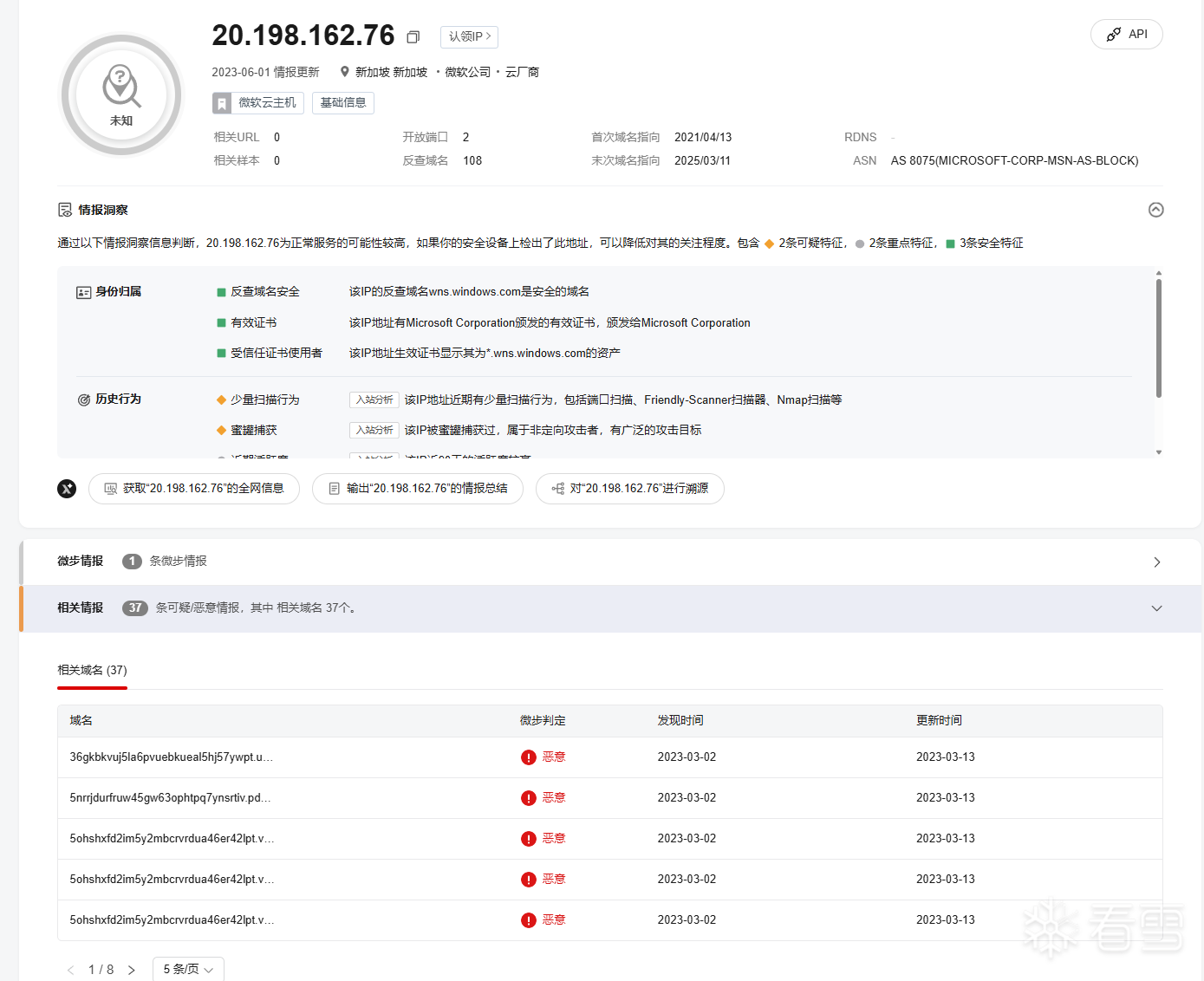Click 输出"20.198.162.76"的情报总结 button
Screen dimensions: 1204x981
click(x=418, y=489)
